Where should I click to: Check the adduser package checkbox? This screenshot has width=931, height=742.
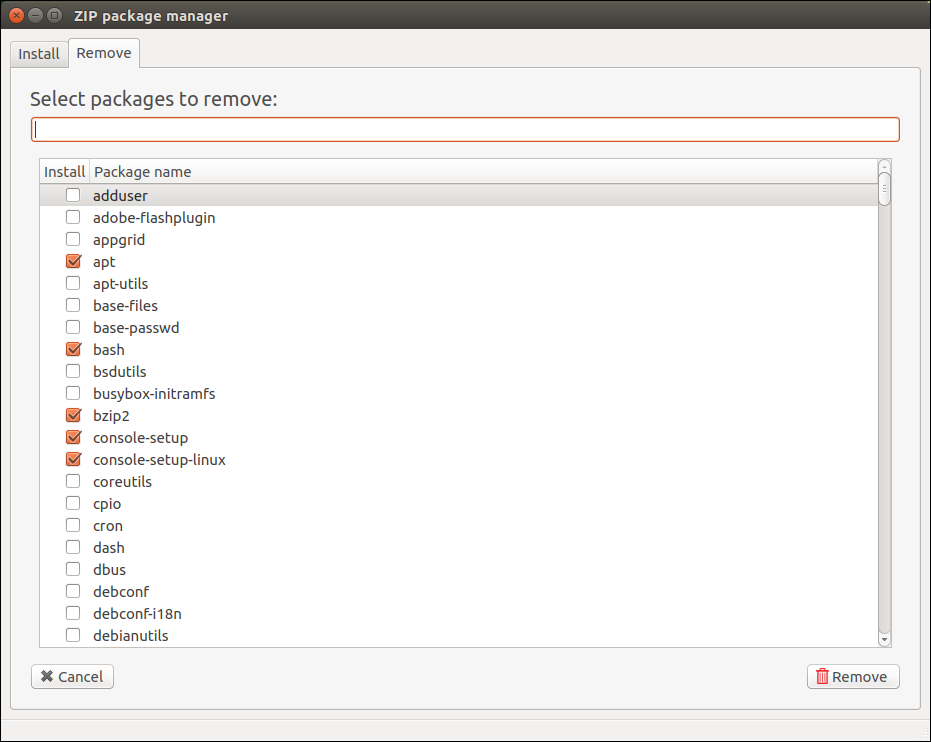(73, 196)
